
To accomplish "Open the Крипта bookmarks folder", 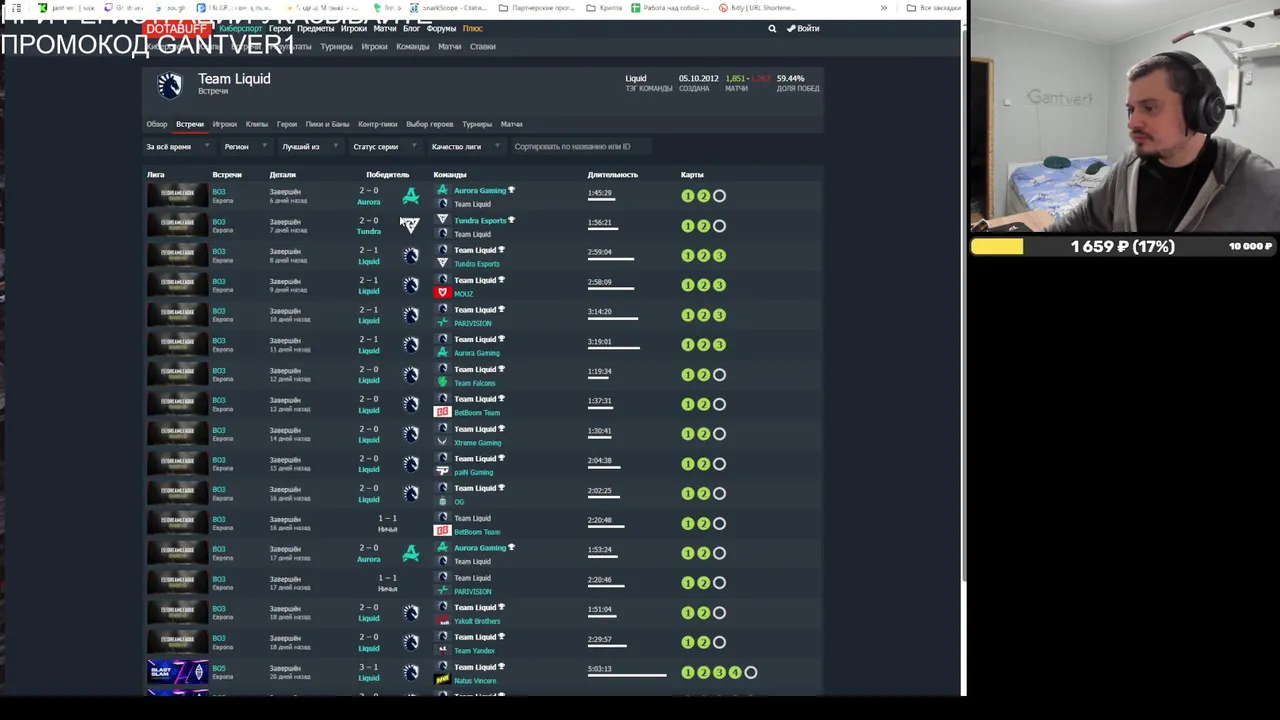I will (x=604, y=8).
